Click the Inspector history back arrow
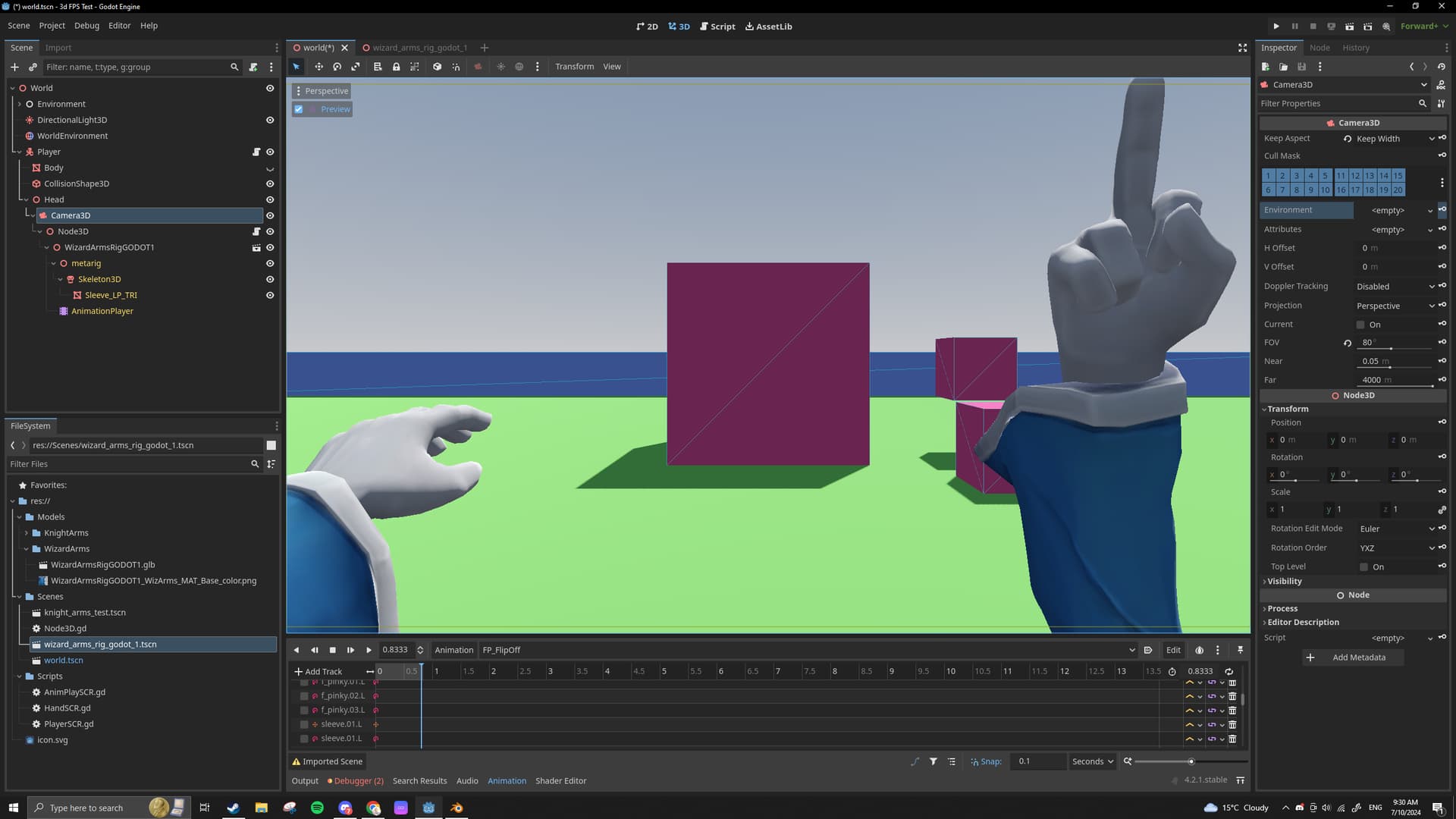 [x=1411, y=67]
